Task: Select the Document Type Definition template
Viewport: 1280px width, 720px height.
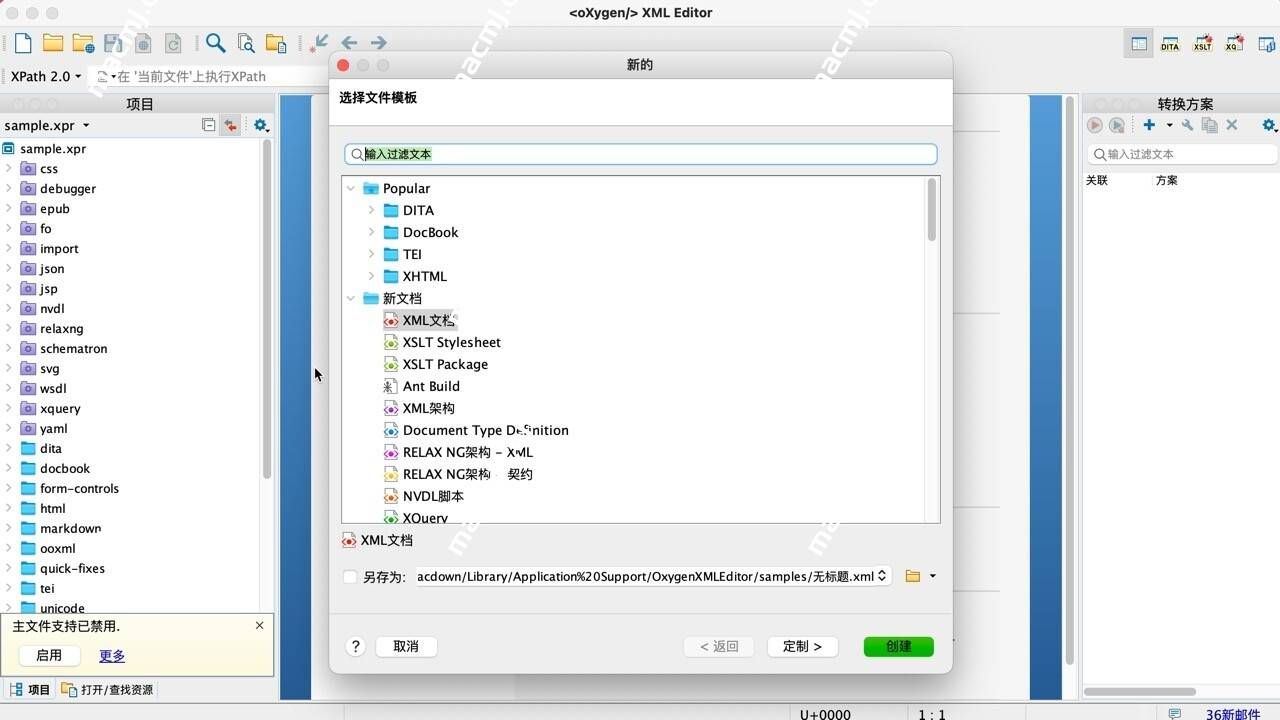Action: point(476,430)
